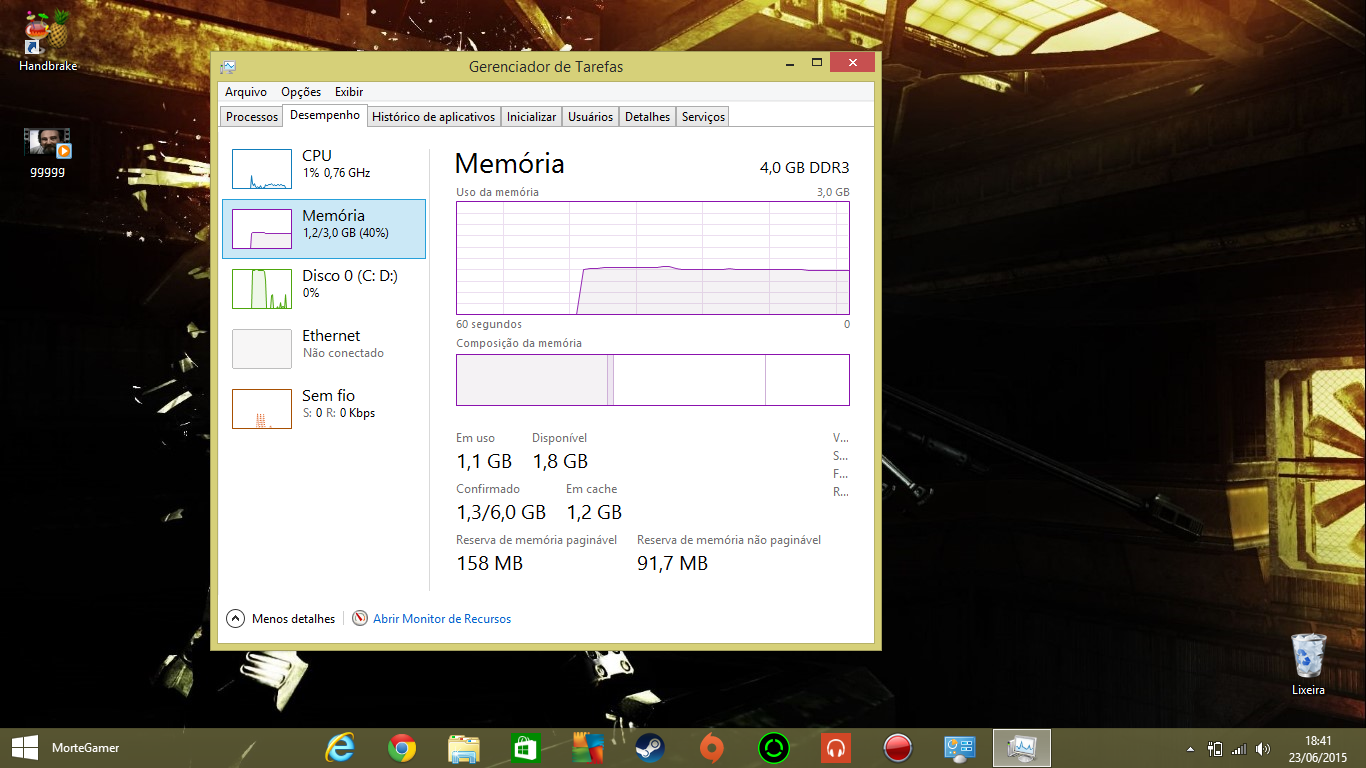
Task: Open the Lixeira recycle bin
Action: (1308, 664)
